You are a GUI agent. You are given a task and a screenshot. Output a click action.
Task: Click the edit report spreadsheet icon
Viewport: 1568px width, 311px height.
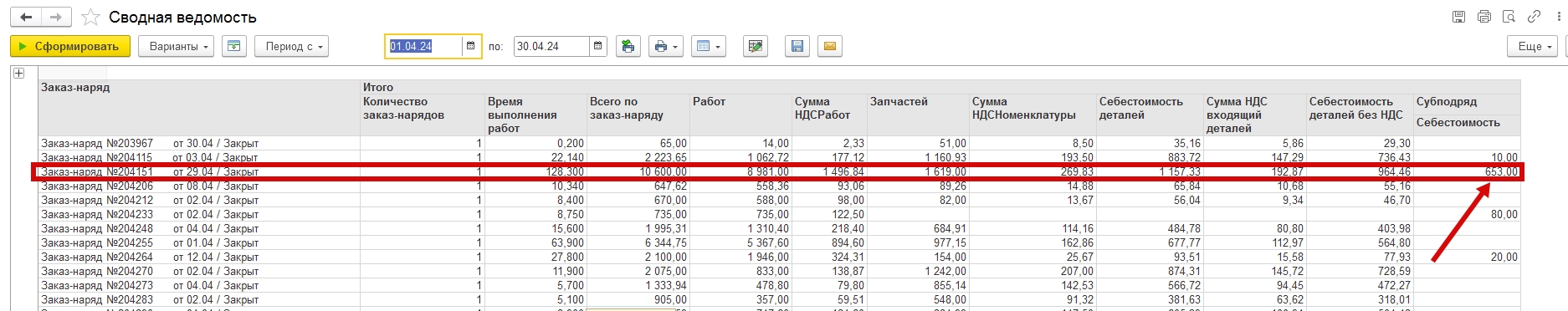756,46
